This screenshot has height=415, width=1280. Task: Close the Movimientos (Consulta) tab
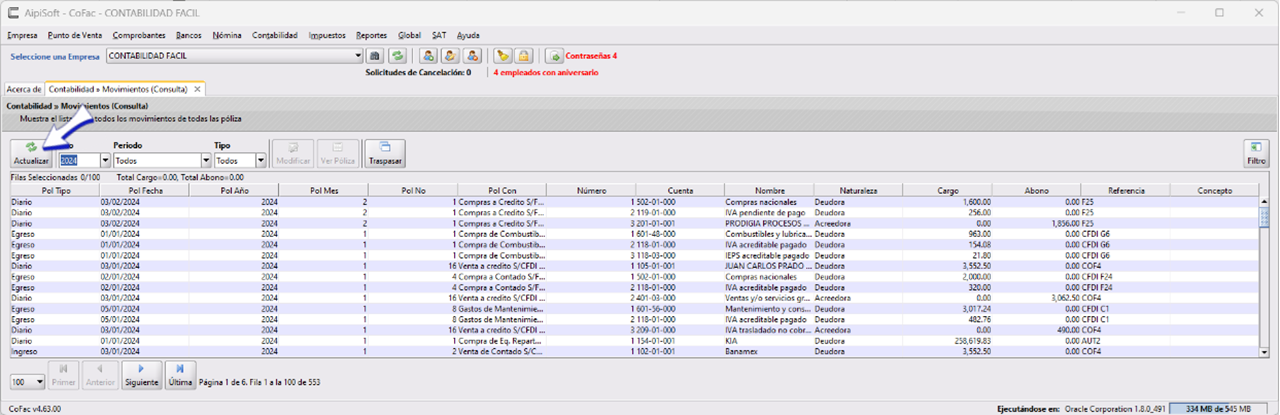tap(197, 89)
